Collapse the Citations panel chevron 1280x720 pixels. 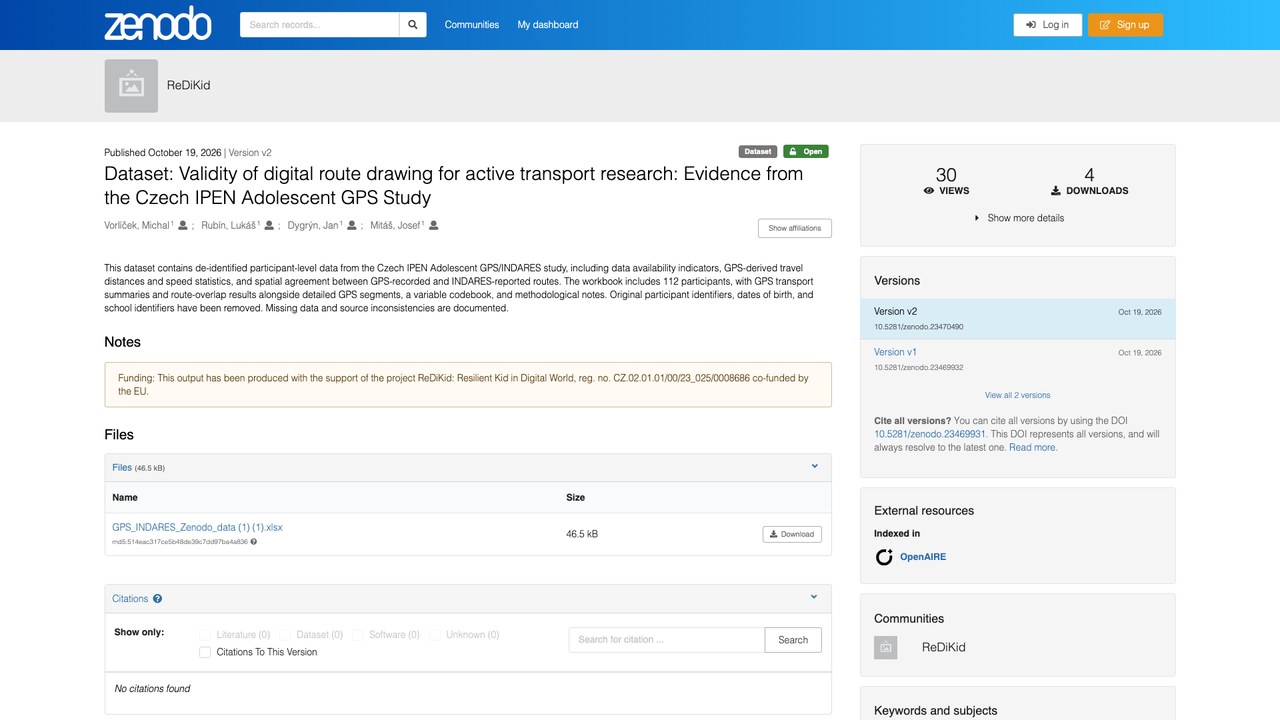click(815, 598)
